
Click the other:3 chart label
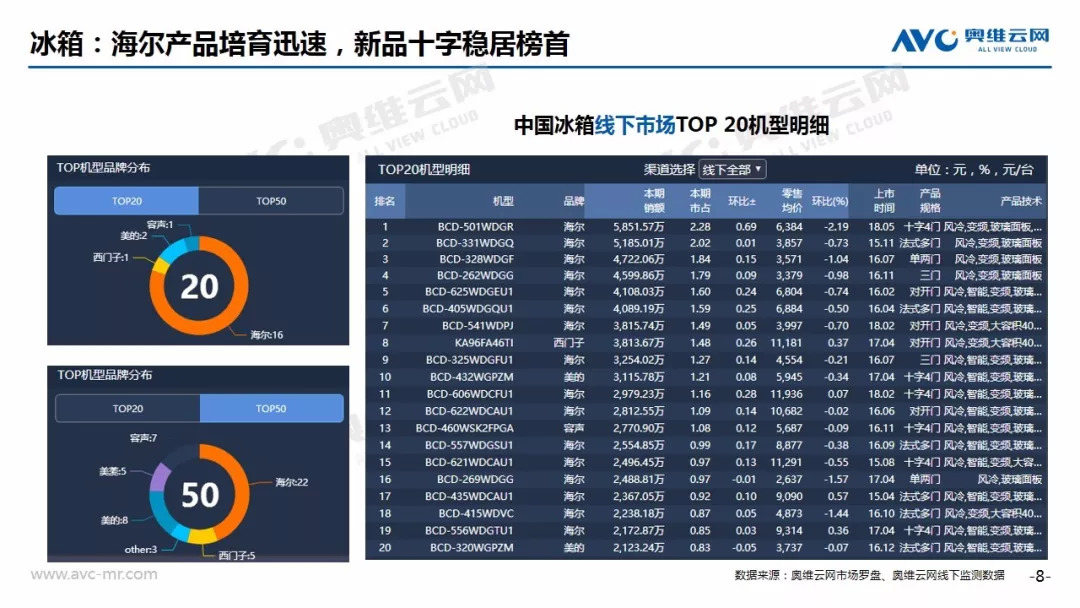click(x=141, y=549)
